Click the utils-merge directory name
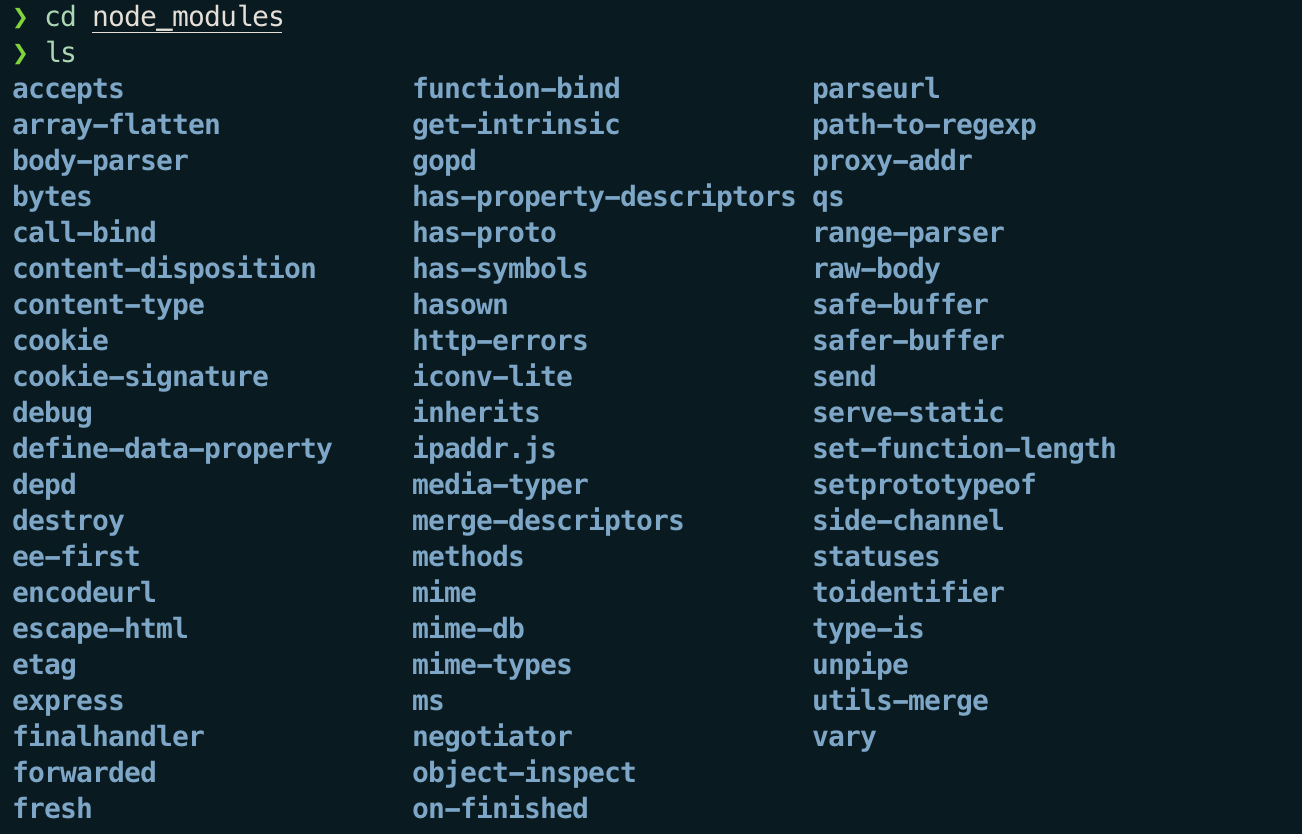The height and width of the screenshot is (834, 1302). tap(900, 701)
